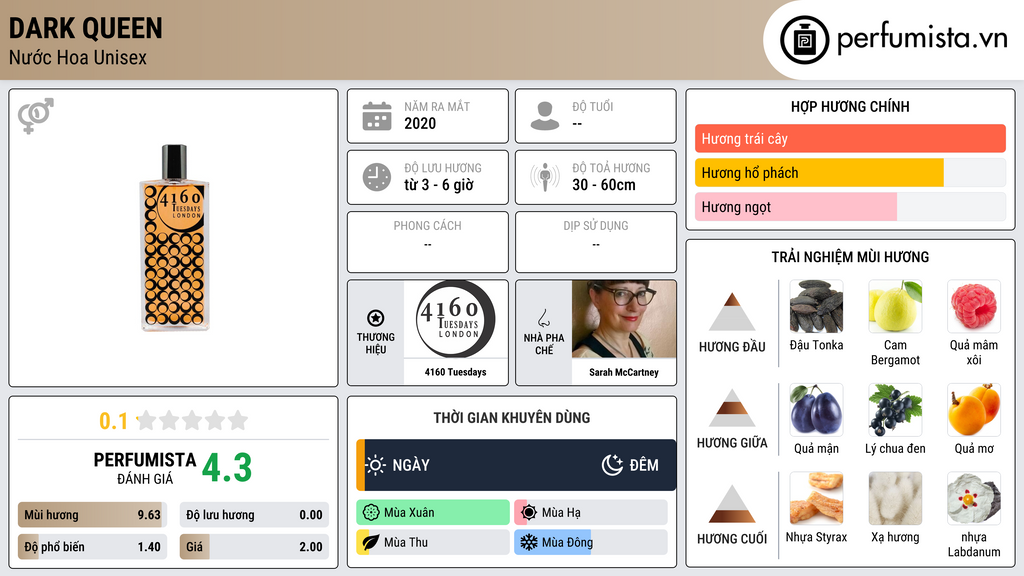Viewport: 1024px width, 576px height.
Task: Click the Xạ hương musk image
Action: [895, 498]
